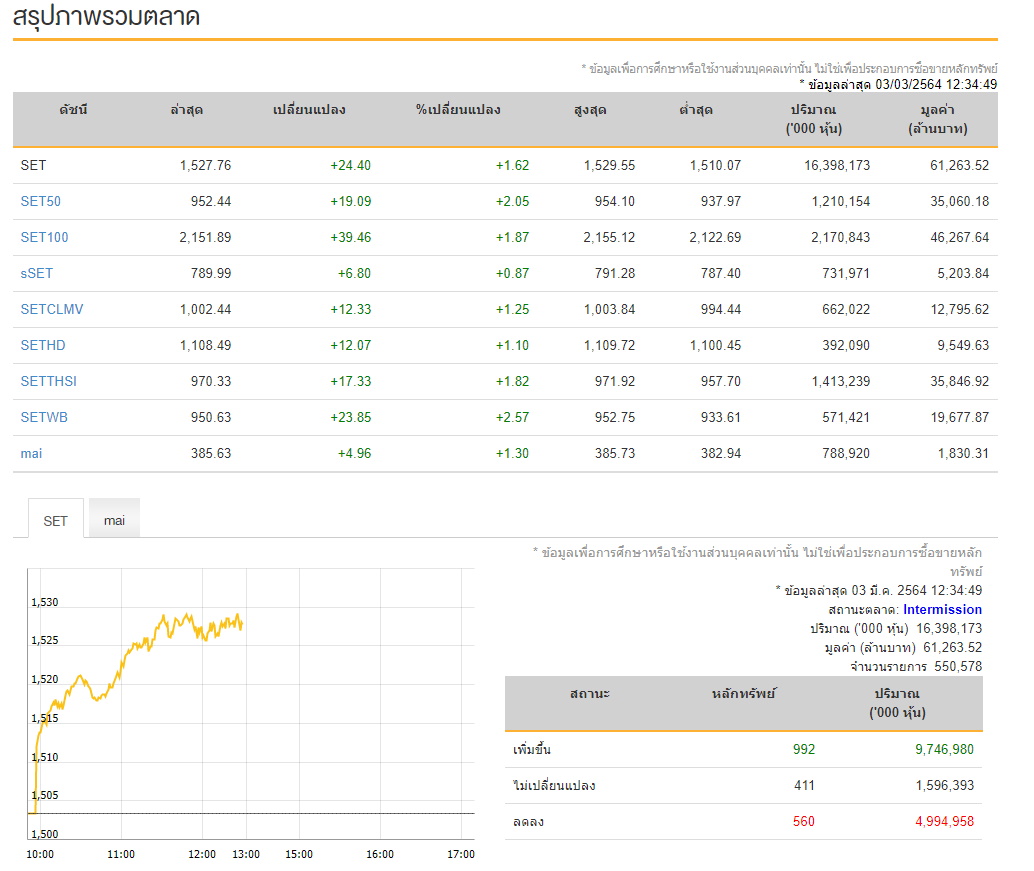Image resolution: width=1034 pixels, height=871 pixels.
Task: Click the 1,530 chart axis label
Action: tap(45, 602)
